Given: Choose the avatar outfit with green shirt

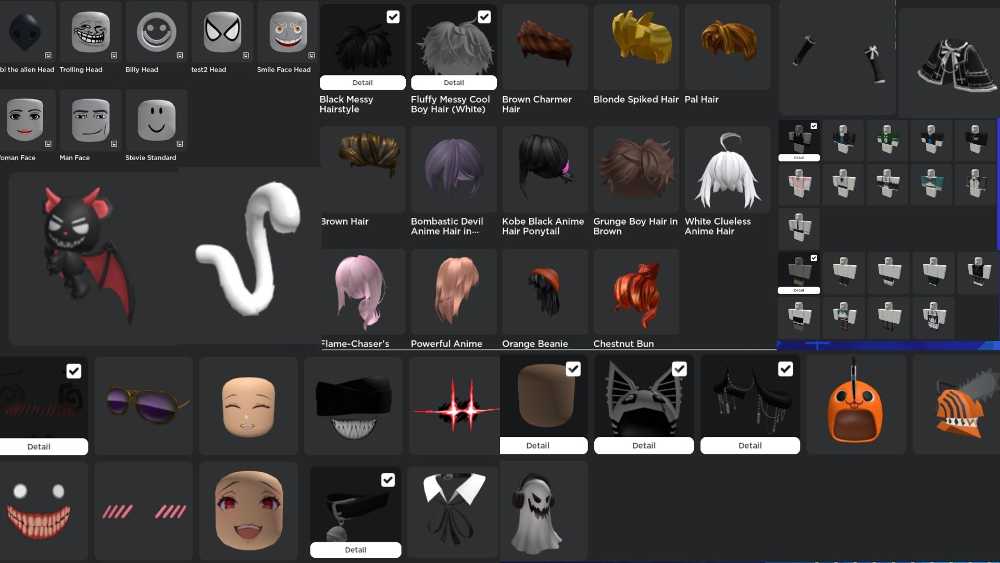Looking at the screenshot, I should [x=887, y=138].
